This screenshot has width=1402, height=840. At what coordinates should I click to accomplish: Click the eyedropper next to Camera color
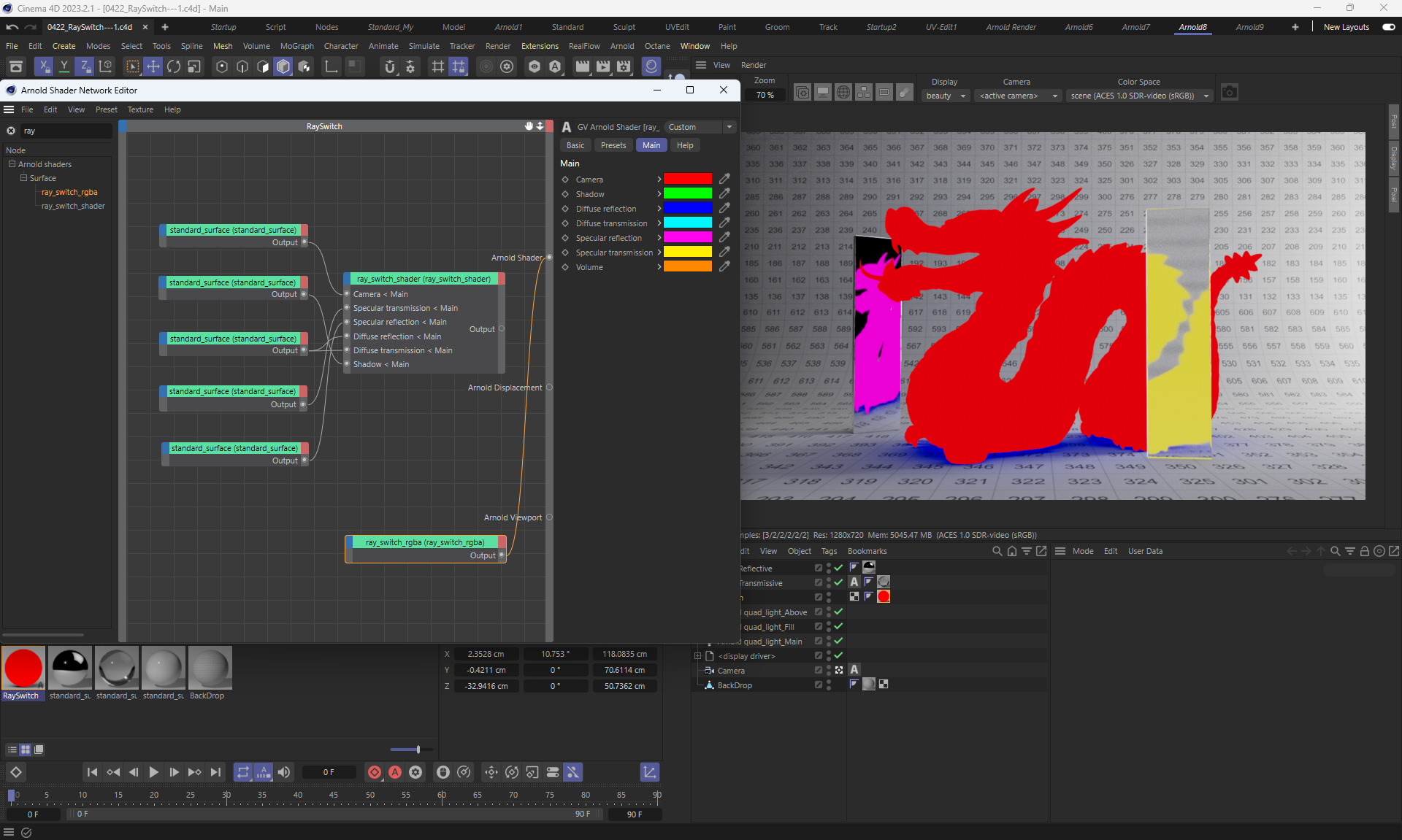tap(724, 179)
